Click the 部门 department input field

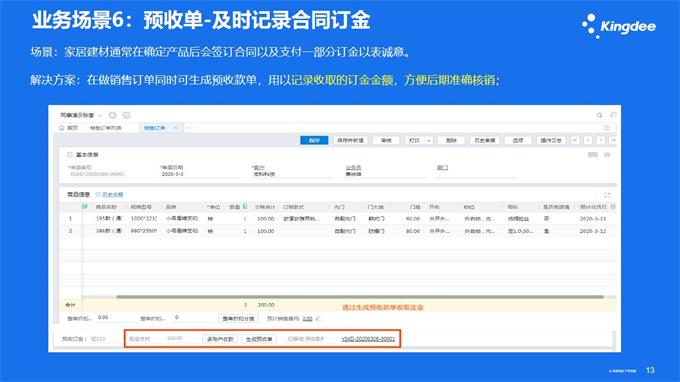[x=477, y=174]
